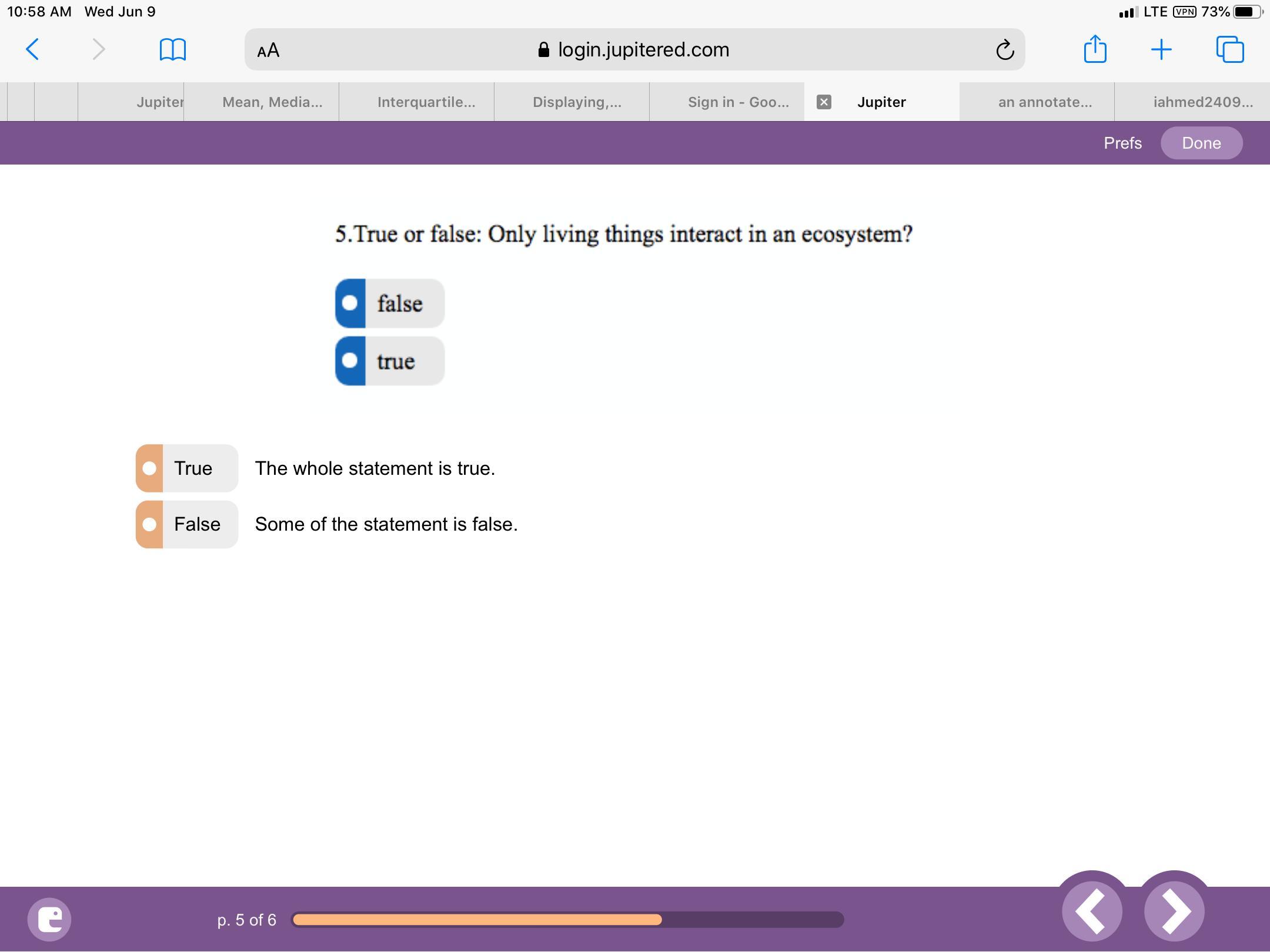This screenshot has width=1270, height=952.
Task: Click the Done button
Action: [1201, 143]
